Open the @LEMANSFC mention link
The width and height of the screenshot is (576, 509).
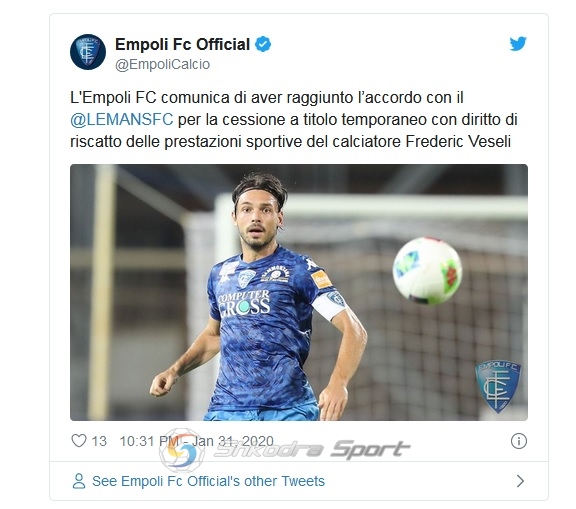coord(122,120)
